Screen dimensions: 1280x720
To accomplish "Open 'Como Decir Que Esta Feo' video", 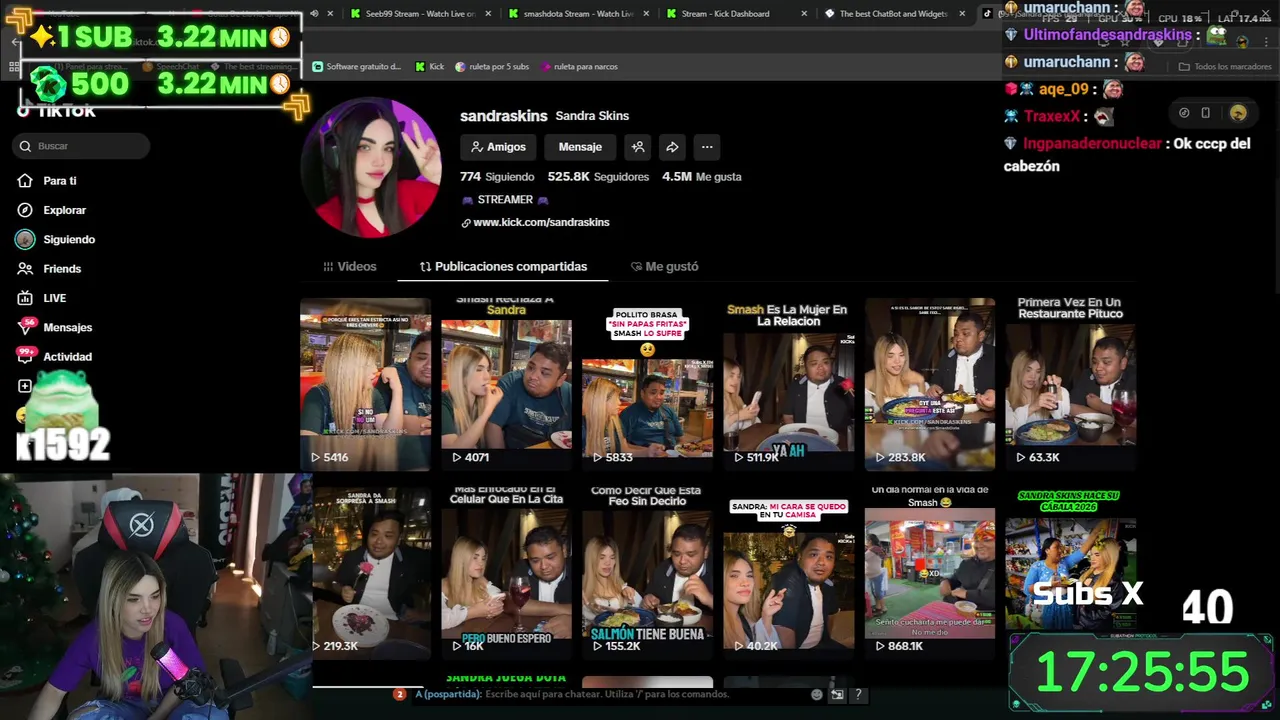I will click(x=647, y=572).
